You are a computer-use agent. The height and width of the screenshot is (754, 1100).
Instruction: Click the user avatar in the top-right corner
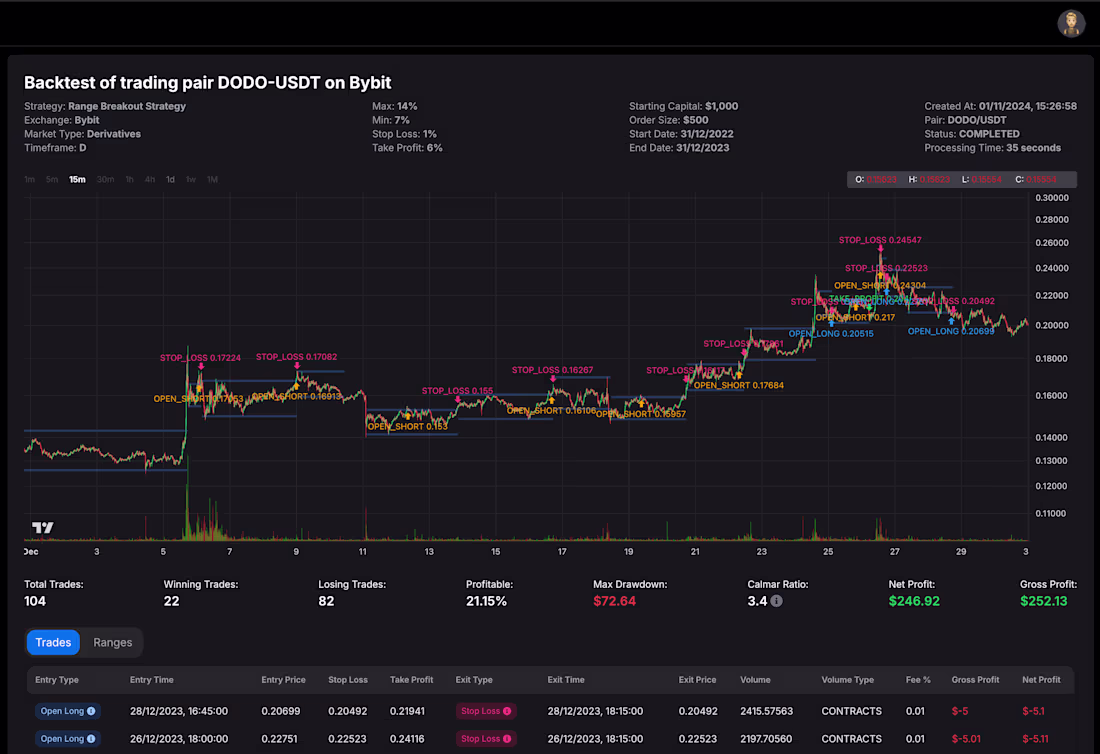[x=1071, y=23]
